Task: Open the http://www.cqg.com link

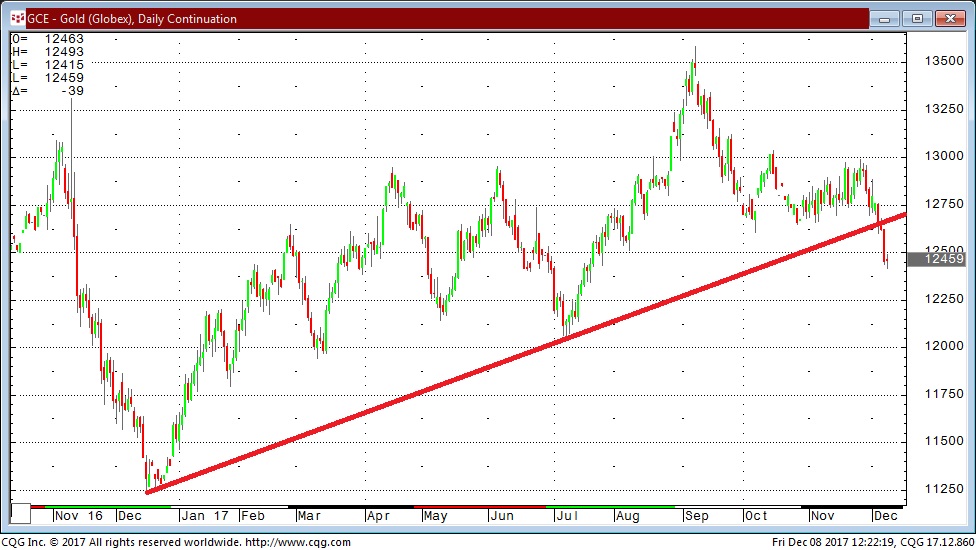Action: pyautogui.click(x=298, y=543)
